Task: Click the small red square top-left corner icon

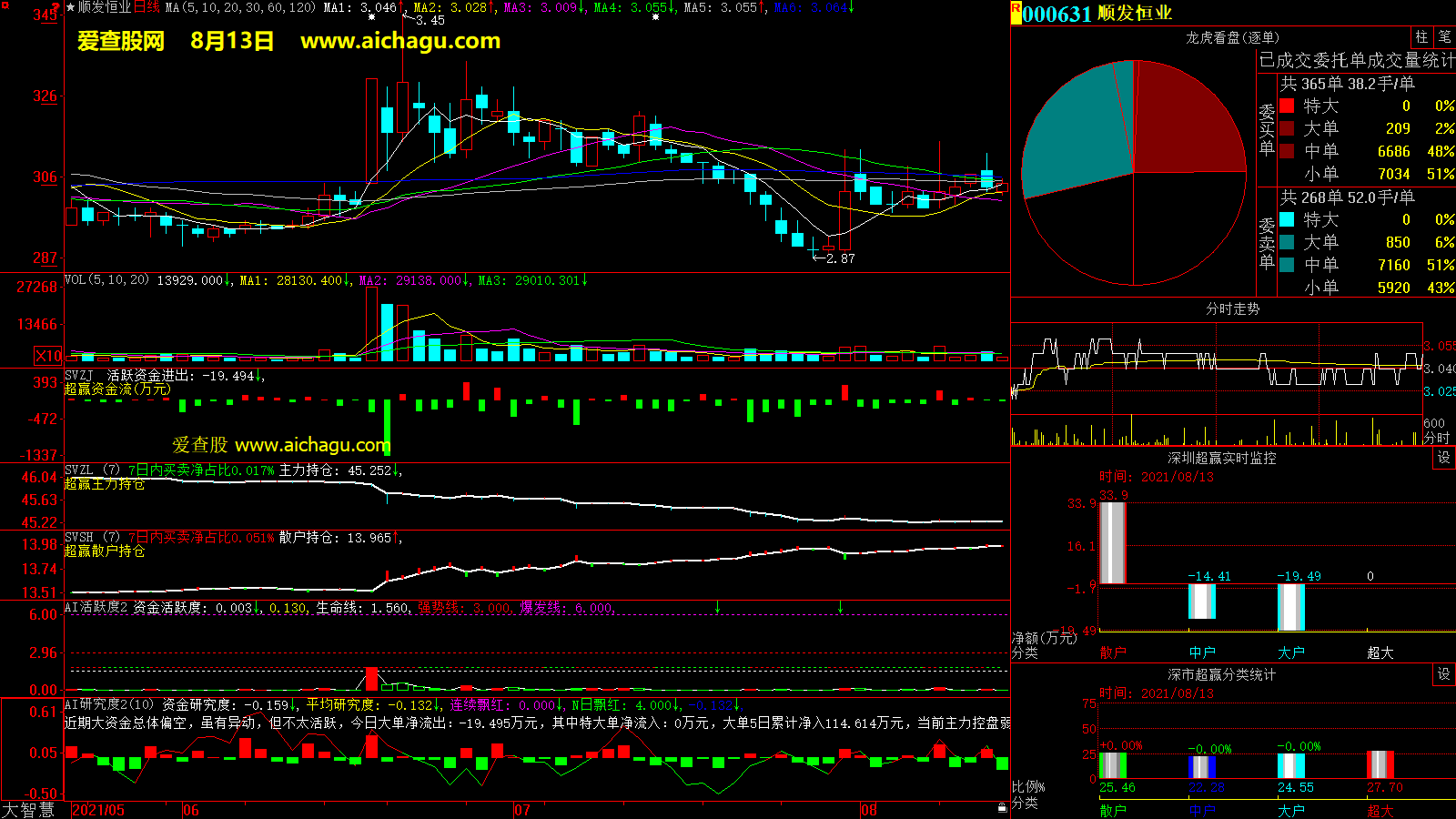Action: point(5,5)
